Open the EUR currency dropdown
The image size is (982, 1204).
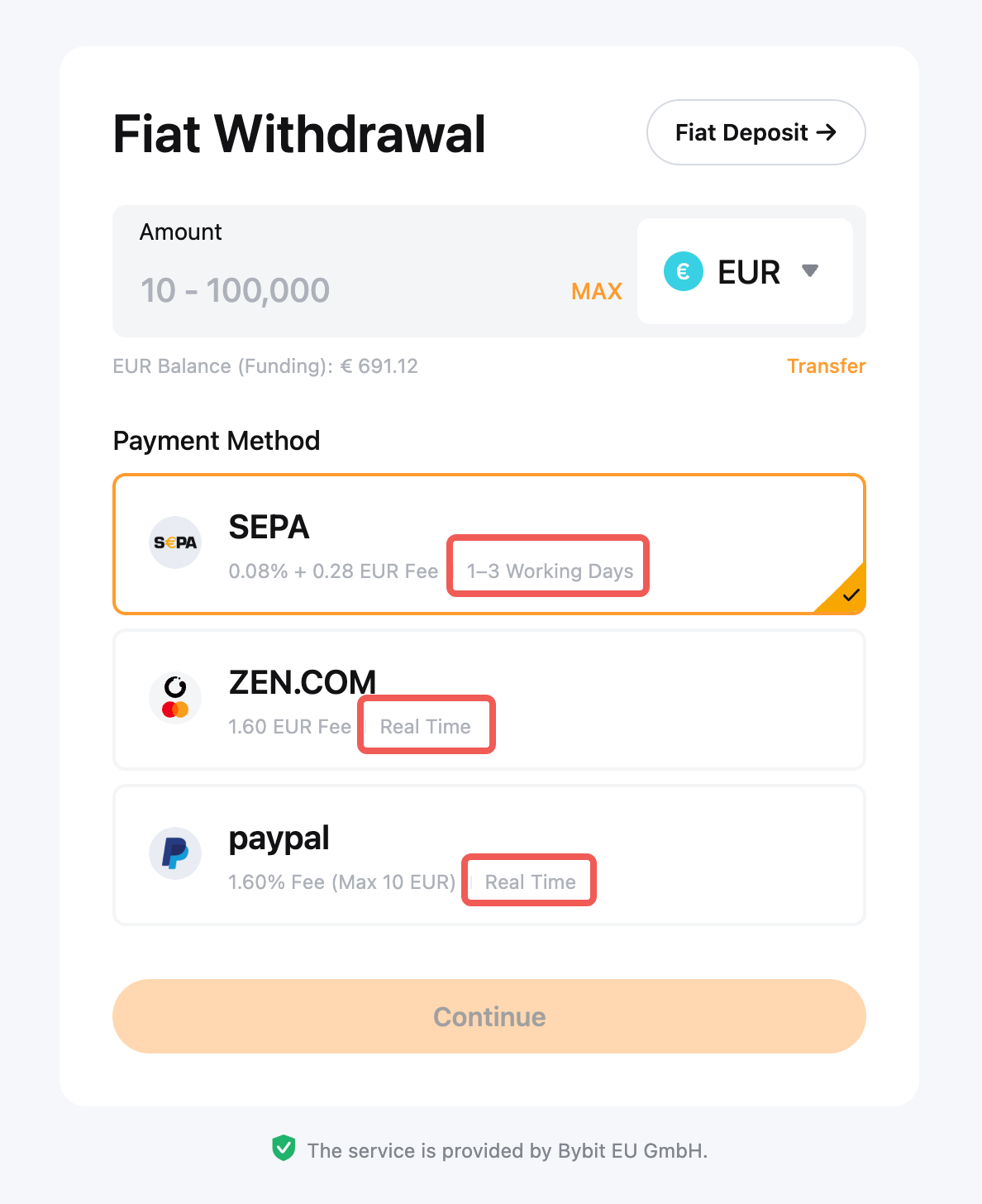click(745, 271)
